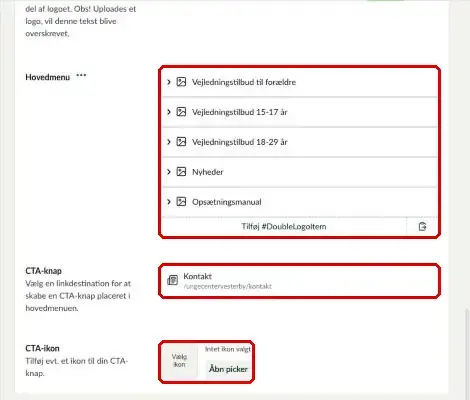The height and width of the screenshot is (400, 470).
Task: Expand the Vejledningstilbud til forældre item
Action: 169,82
